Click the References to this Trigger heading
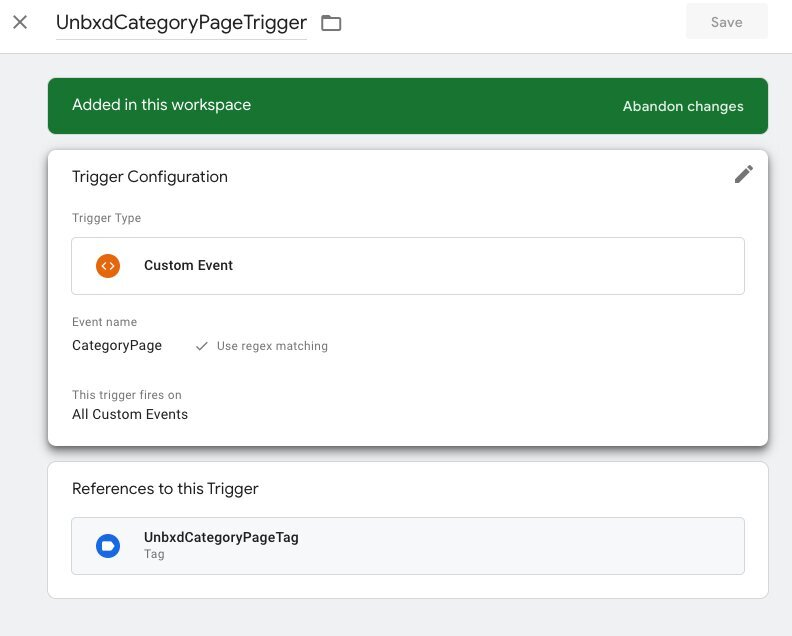 [165, 488]
